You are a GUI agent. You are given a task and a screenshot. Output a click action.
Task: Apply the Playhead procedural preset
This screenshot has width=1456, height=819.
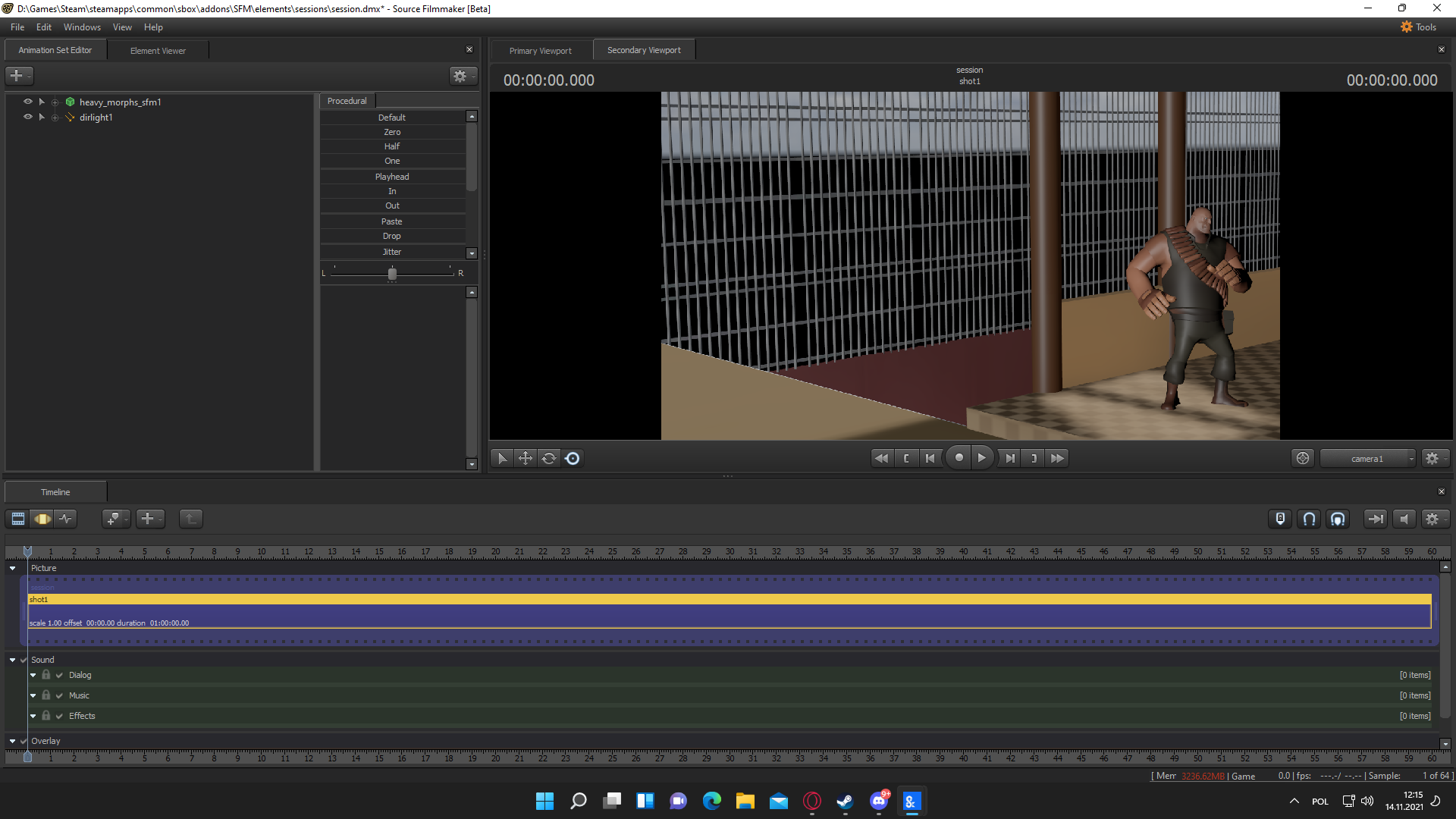click(392, 176)
